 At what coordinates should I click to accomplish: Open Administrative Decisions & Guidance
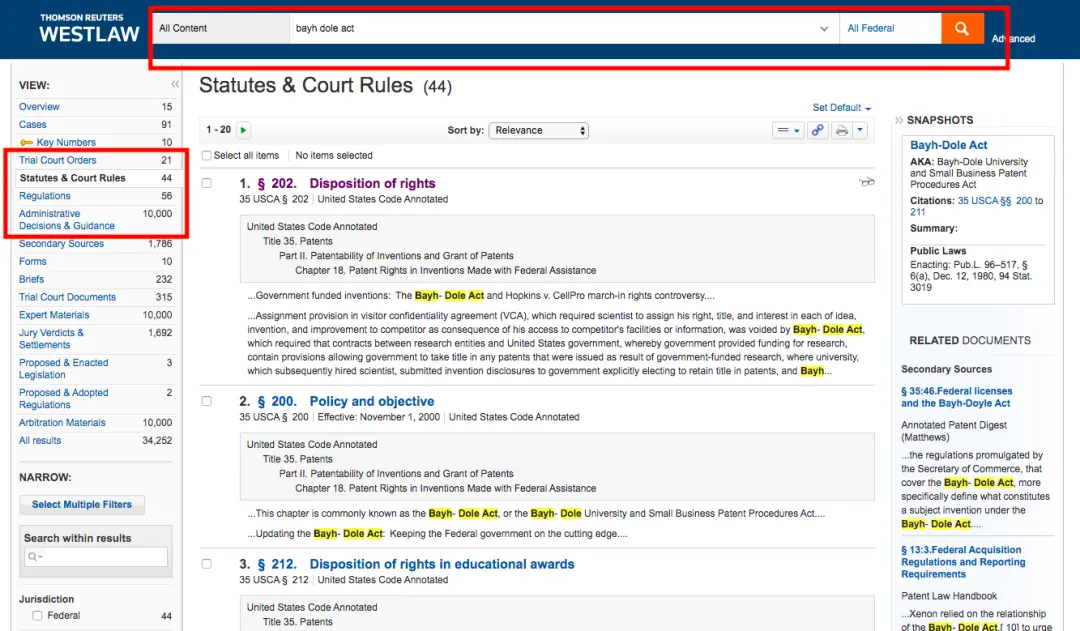point(67,220)
